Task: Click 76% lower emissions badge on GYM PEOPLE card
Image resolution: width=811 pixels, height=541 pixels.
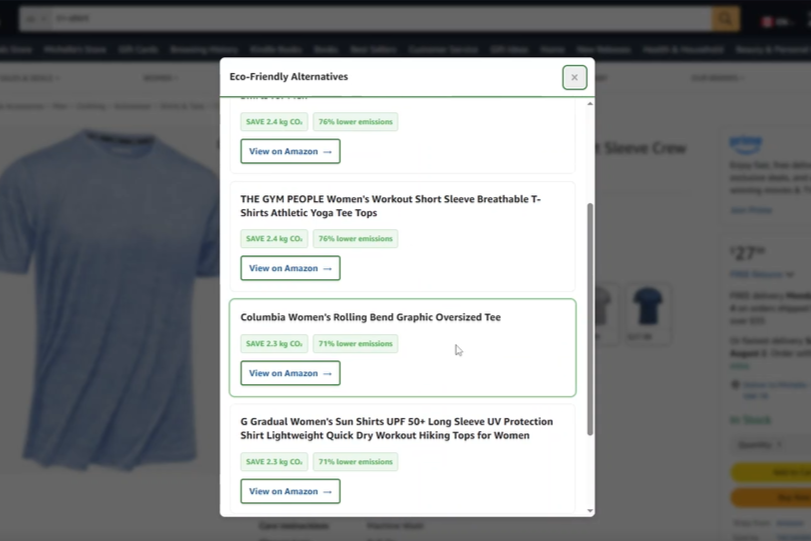Action: point(355,238)
